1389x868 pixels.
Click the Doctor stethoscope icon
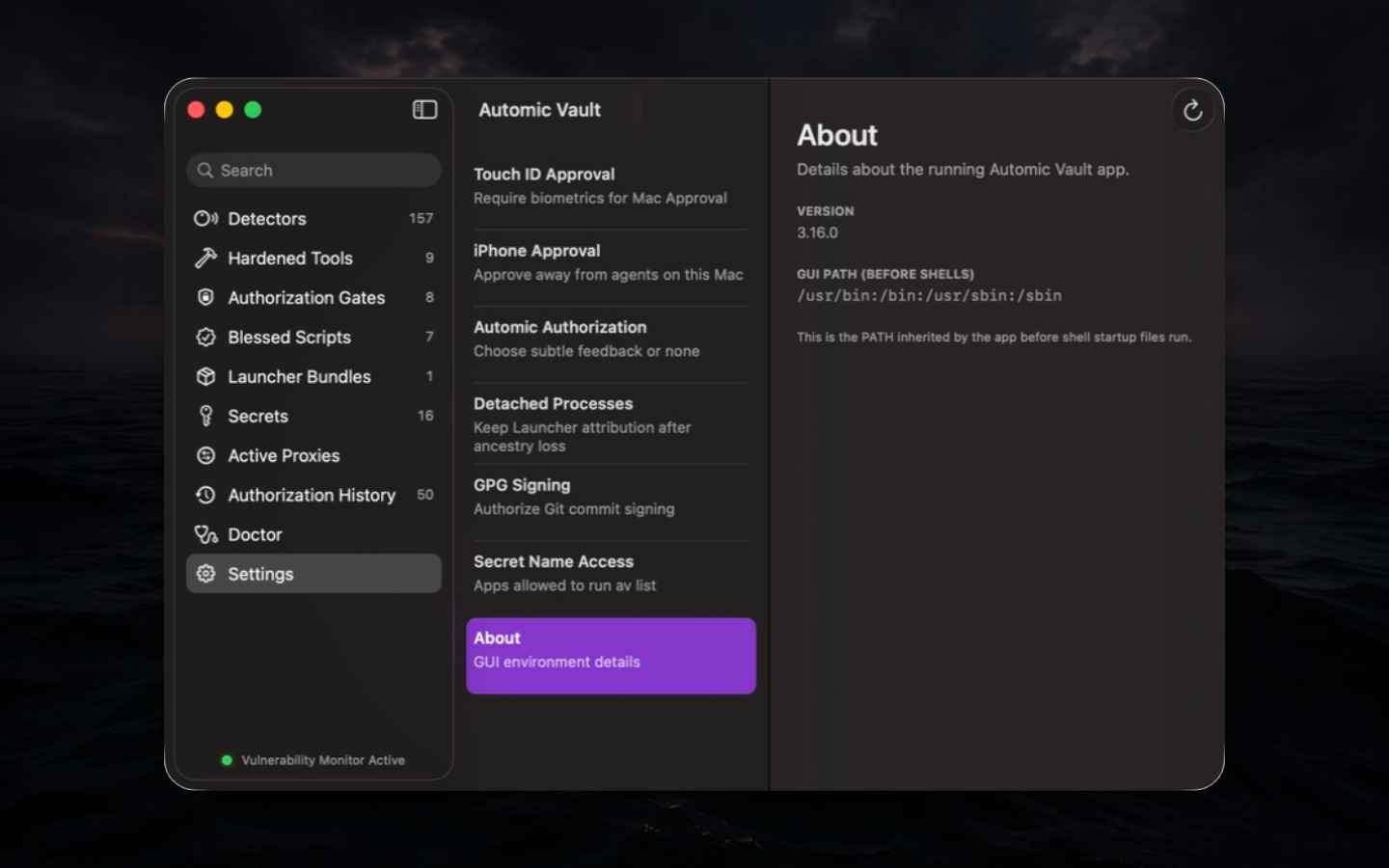pyautogui.click(x=205, y=535)
